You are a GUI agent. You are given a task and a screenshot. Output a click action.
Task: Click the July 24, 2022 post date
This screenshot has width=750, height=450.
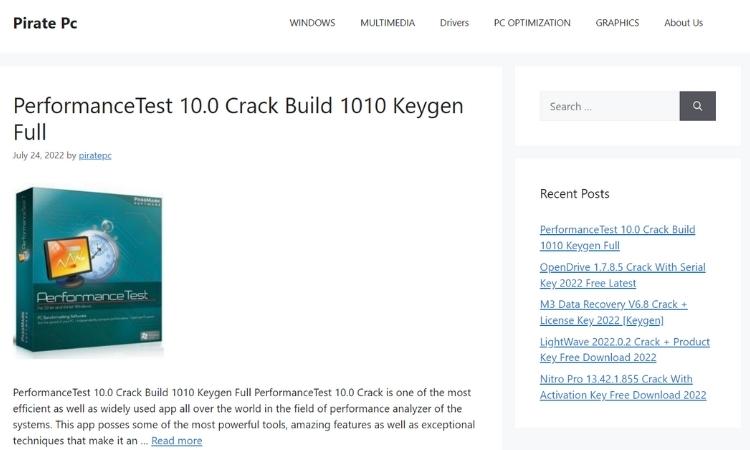point(38,155)
